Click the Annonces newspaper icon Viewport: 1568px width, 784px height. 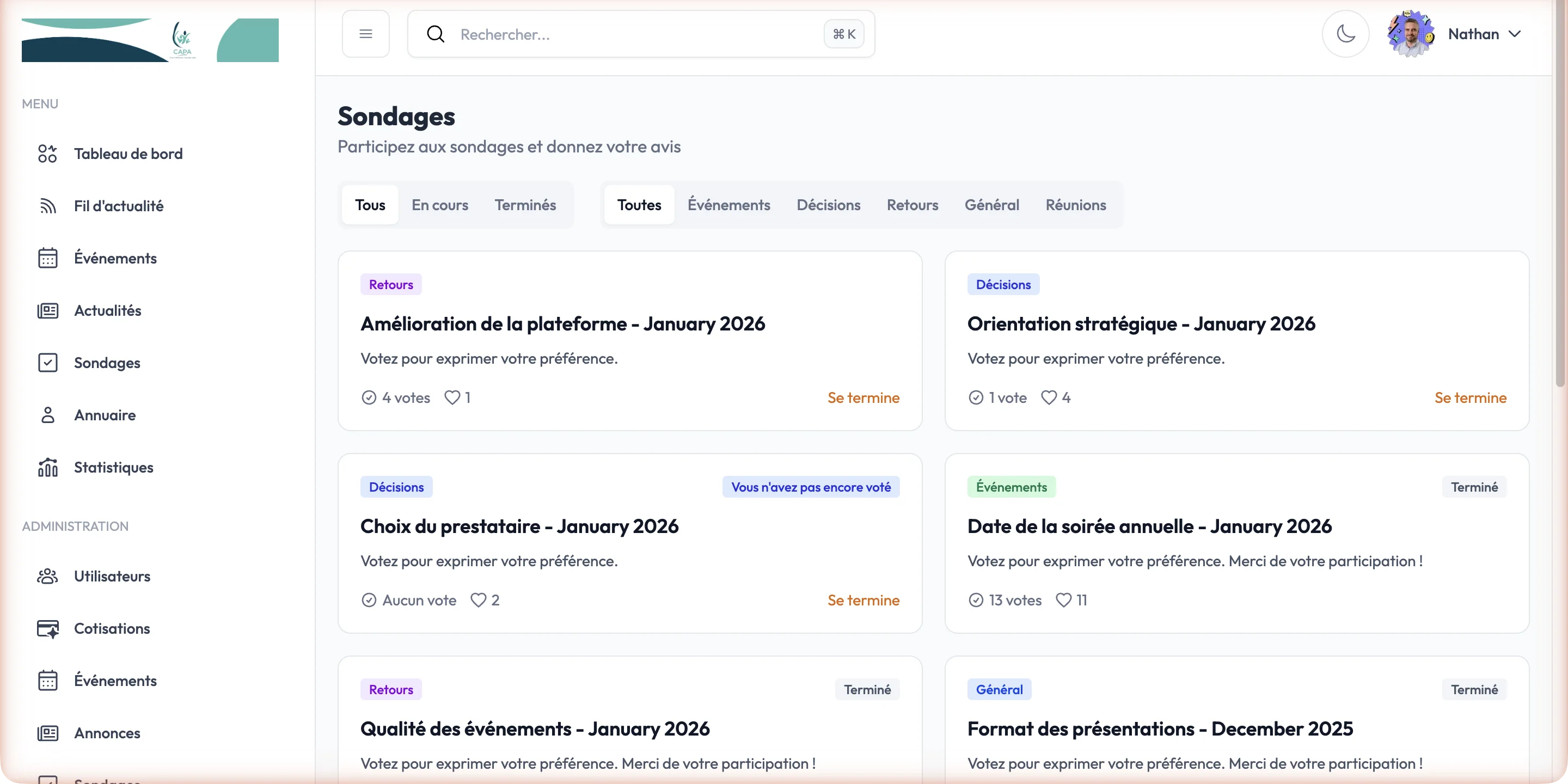tap(47, 733)
